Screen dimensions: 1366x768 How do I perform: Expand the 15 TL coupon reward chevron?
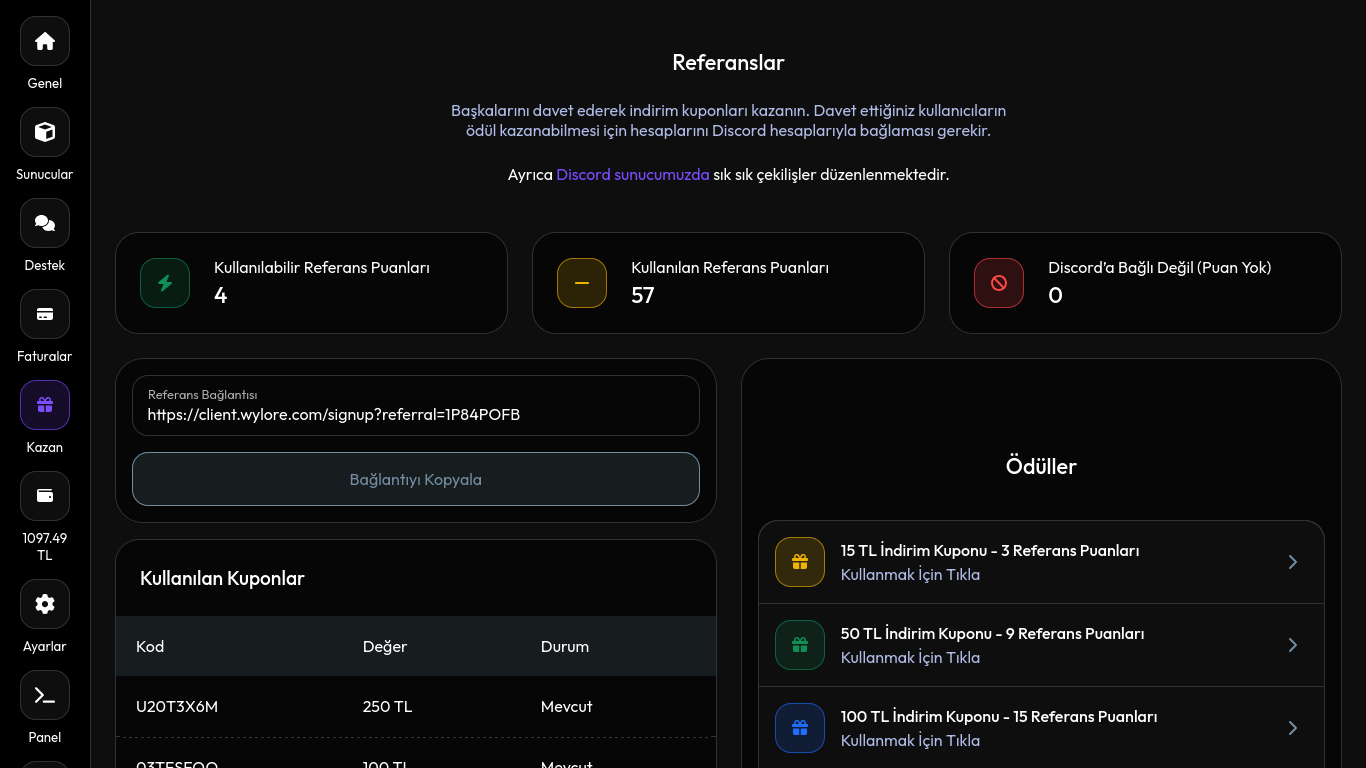[x=1292, y=562]
